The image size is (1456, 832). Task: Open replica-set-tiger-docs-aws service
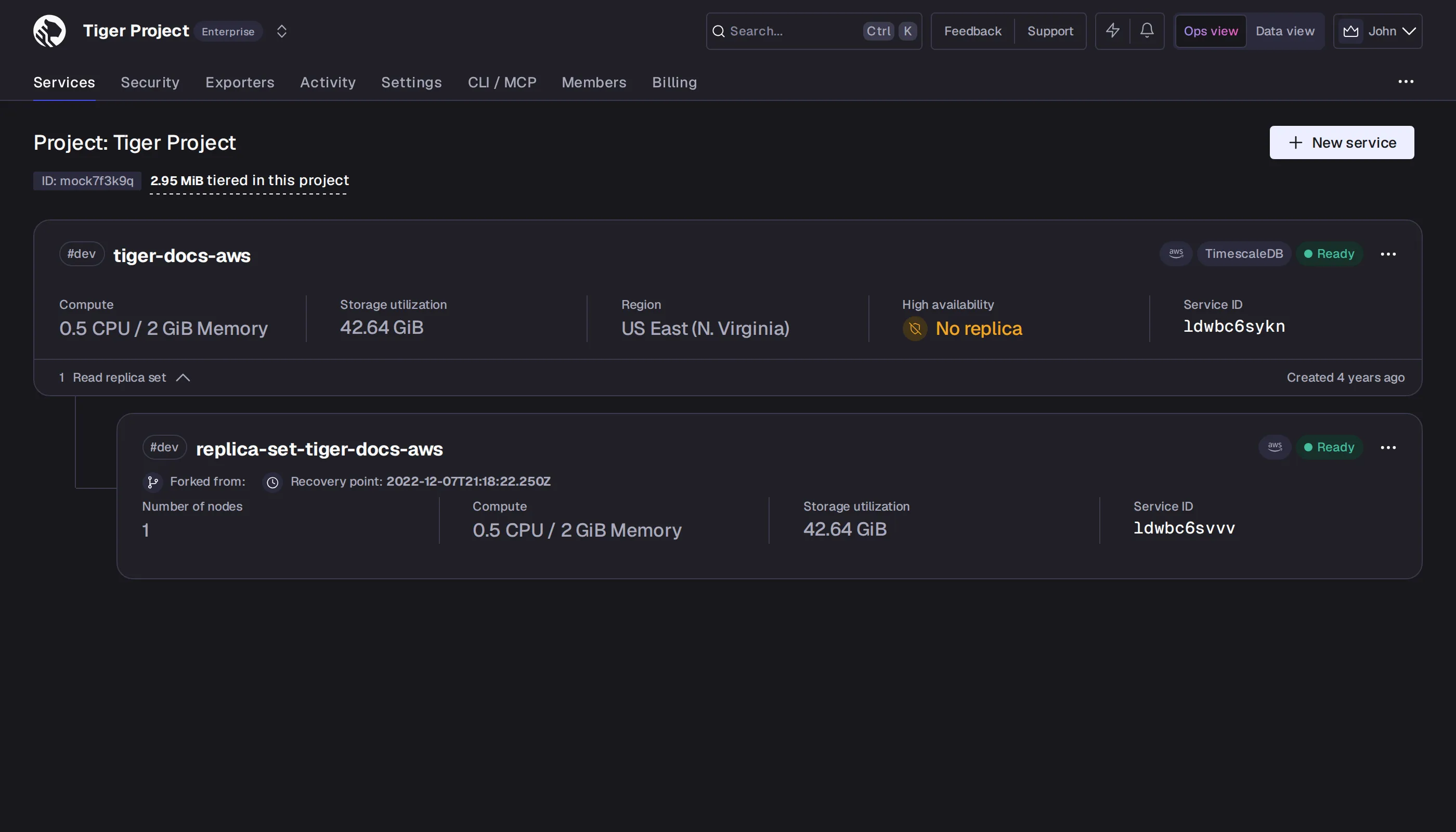click(319, 449)
